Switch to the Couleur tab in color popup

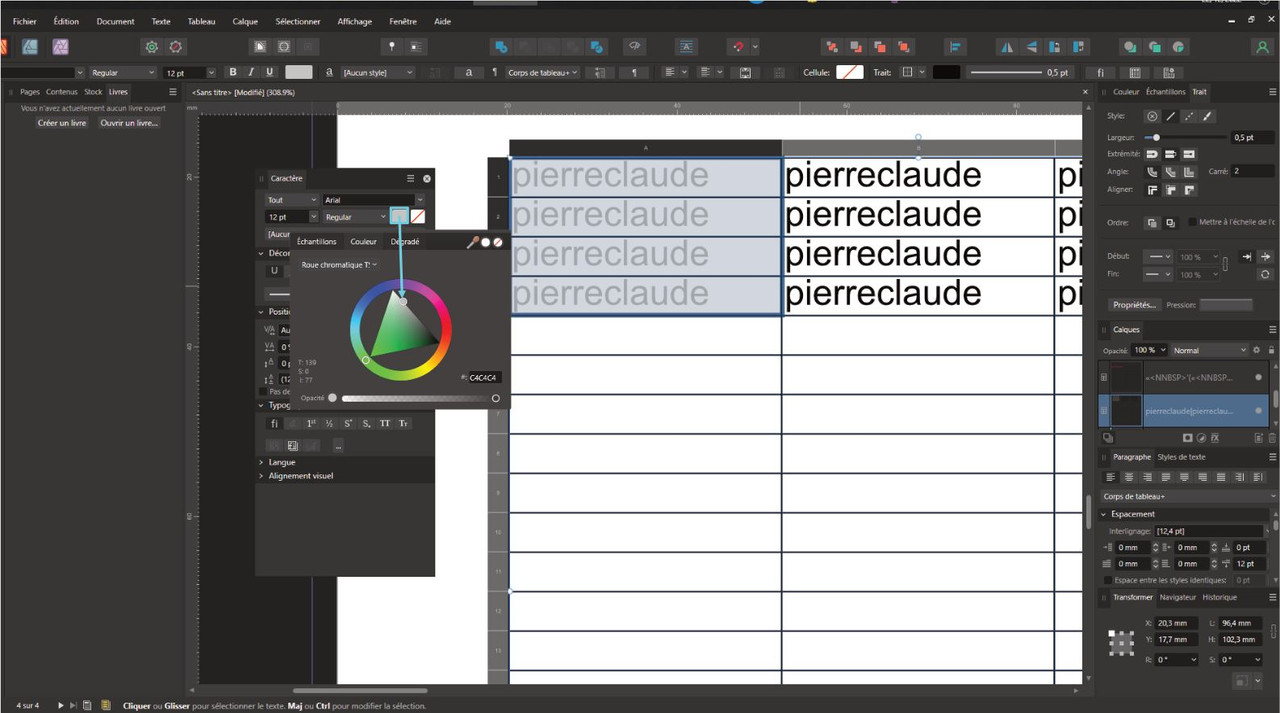[364, 241]
